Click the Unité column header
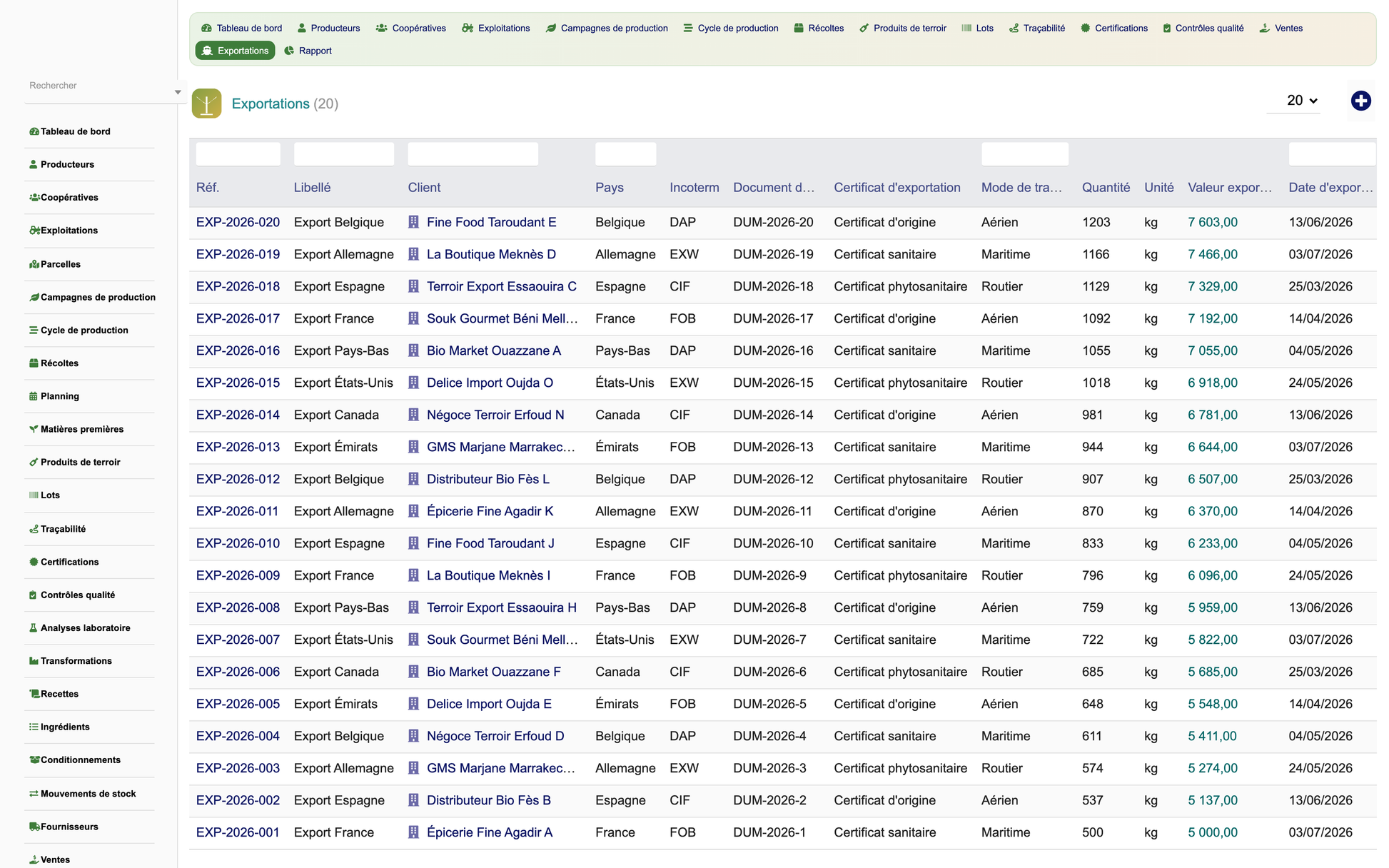 point(1158,188)
